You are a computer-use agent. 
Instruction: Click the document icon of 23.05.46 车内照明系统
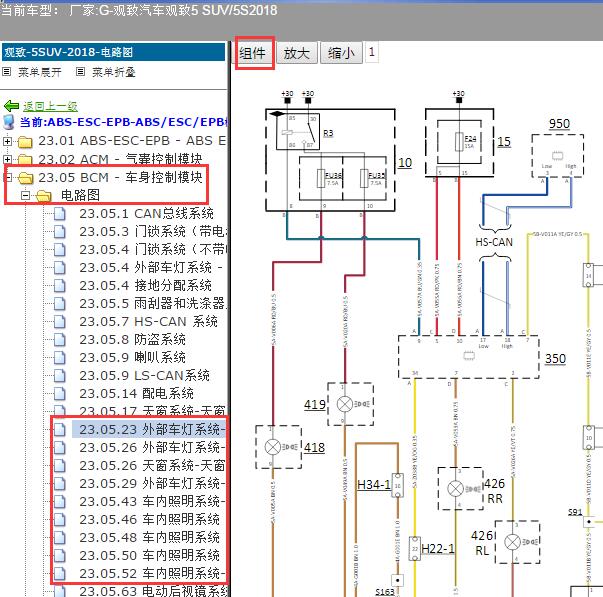[60, 520]
